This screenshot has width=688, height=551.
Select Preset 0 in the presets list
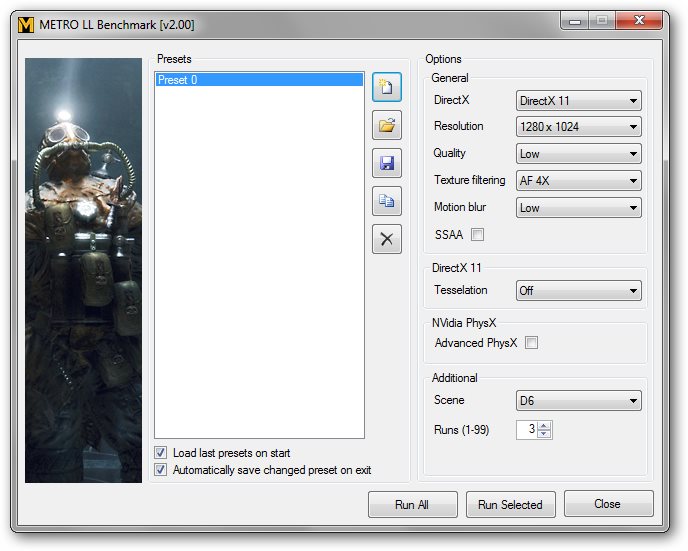click(x=259, y=80)
